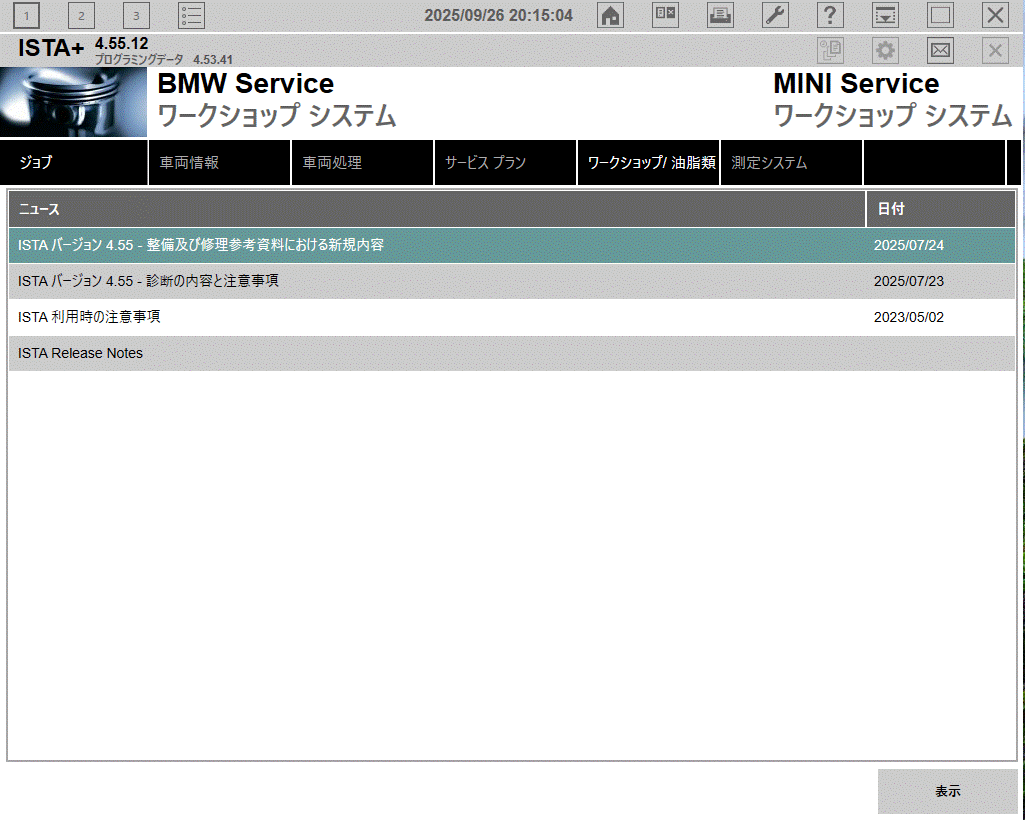Go to the ワークショップ/ 油脂類 tab
This screenshot has height=820, width=1025.
[x=648, y=163]
